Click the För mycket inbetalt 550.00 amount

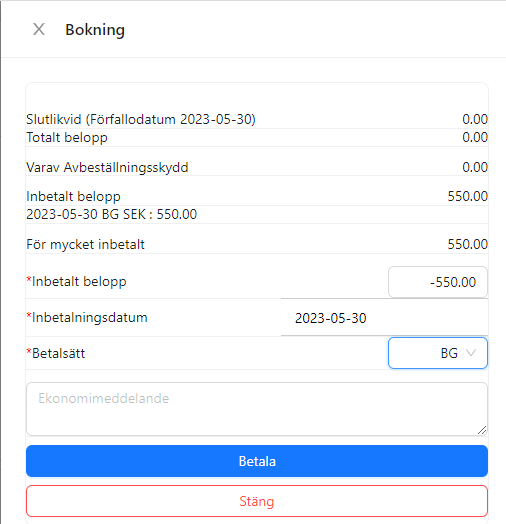pos(468,244)
